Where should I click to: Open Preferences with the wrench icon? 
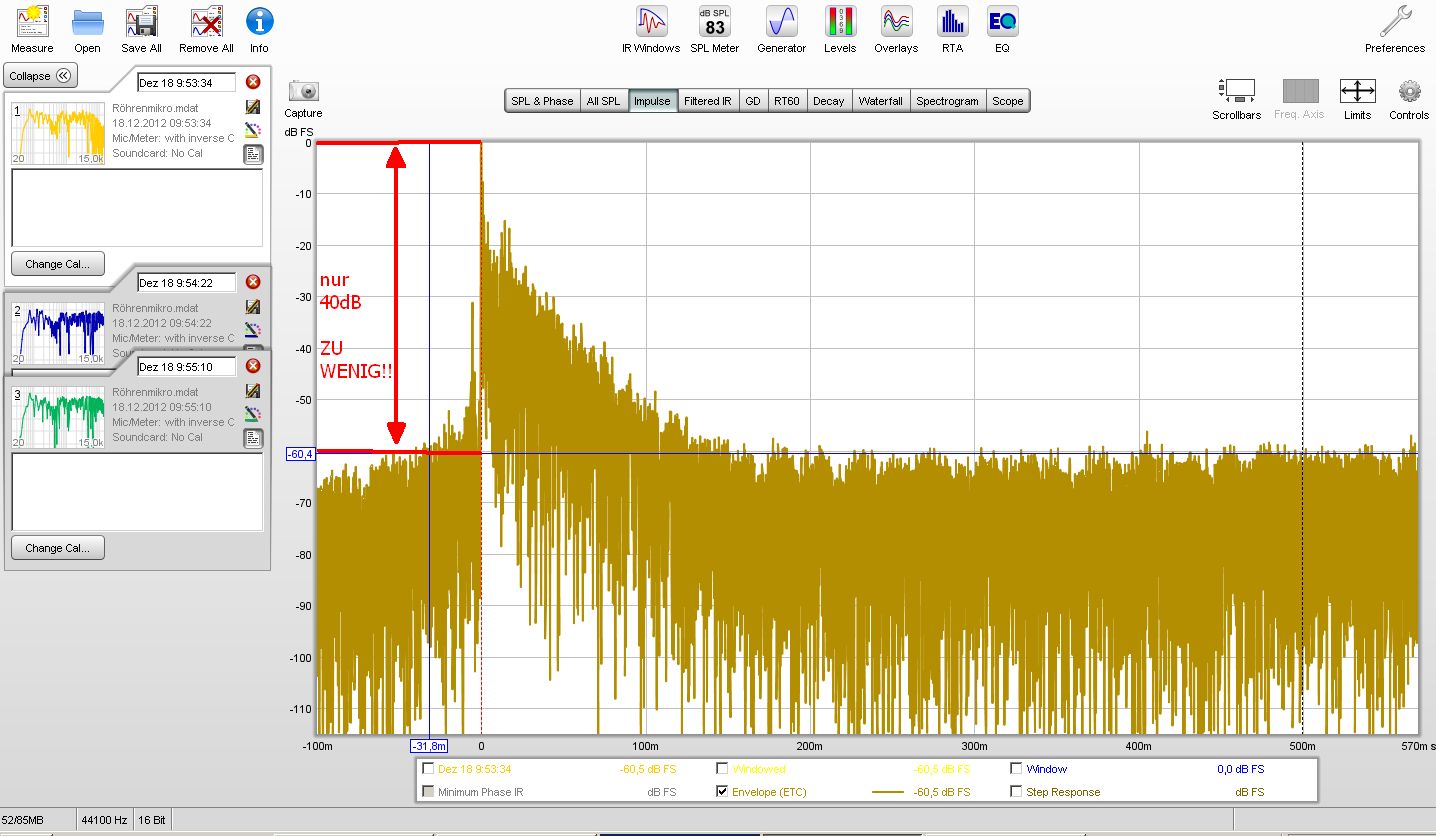click(x=1395, y=28)
